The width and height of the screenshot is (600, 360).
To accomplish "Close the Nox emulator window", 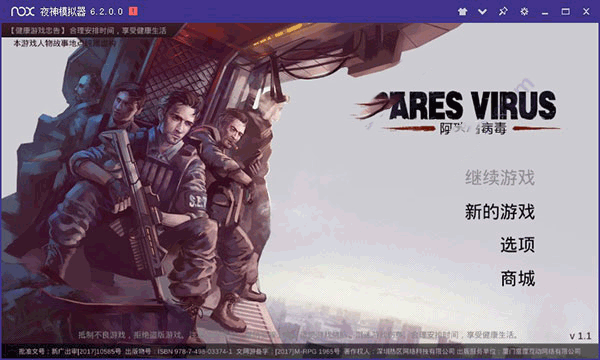I will click(x=586, y=11).
